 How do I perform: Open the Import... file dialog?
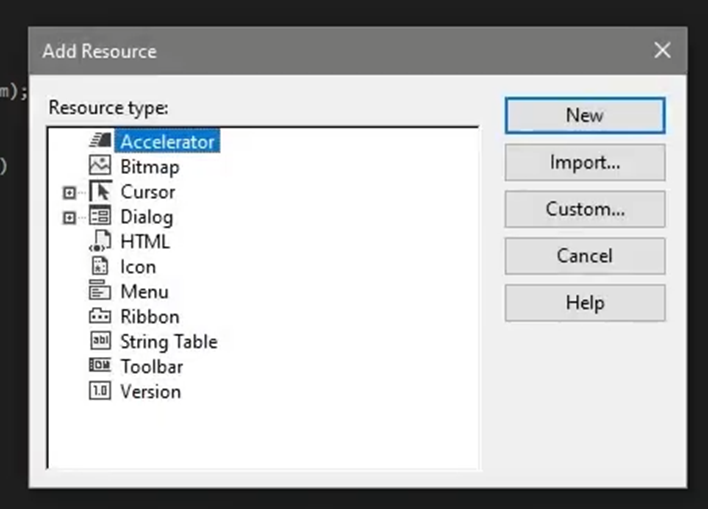click(x=585, y=162)
